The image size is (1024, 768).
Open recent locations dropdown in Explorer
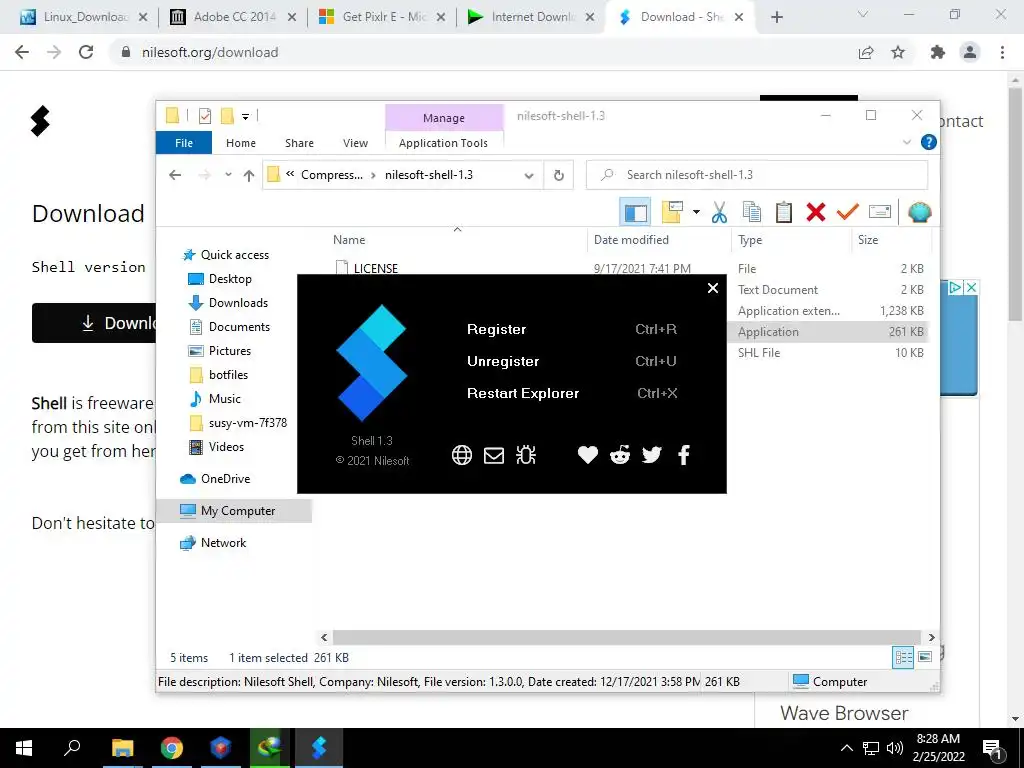click(x=228, y=174)
